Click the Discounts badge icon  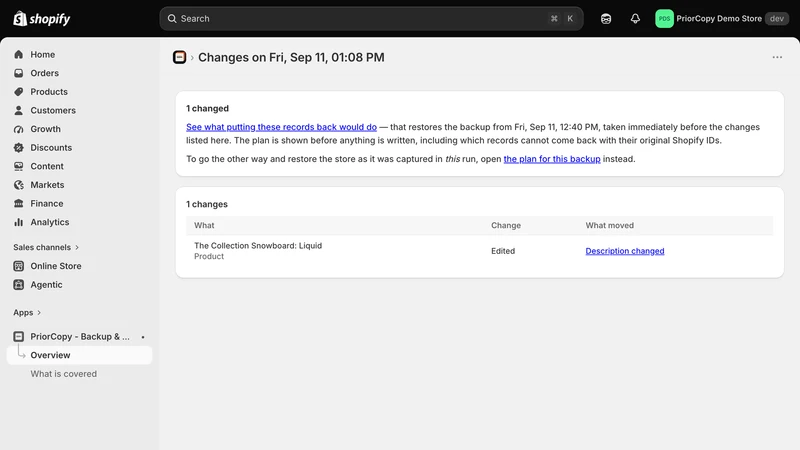coord(19,147)
